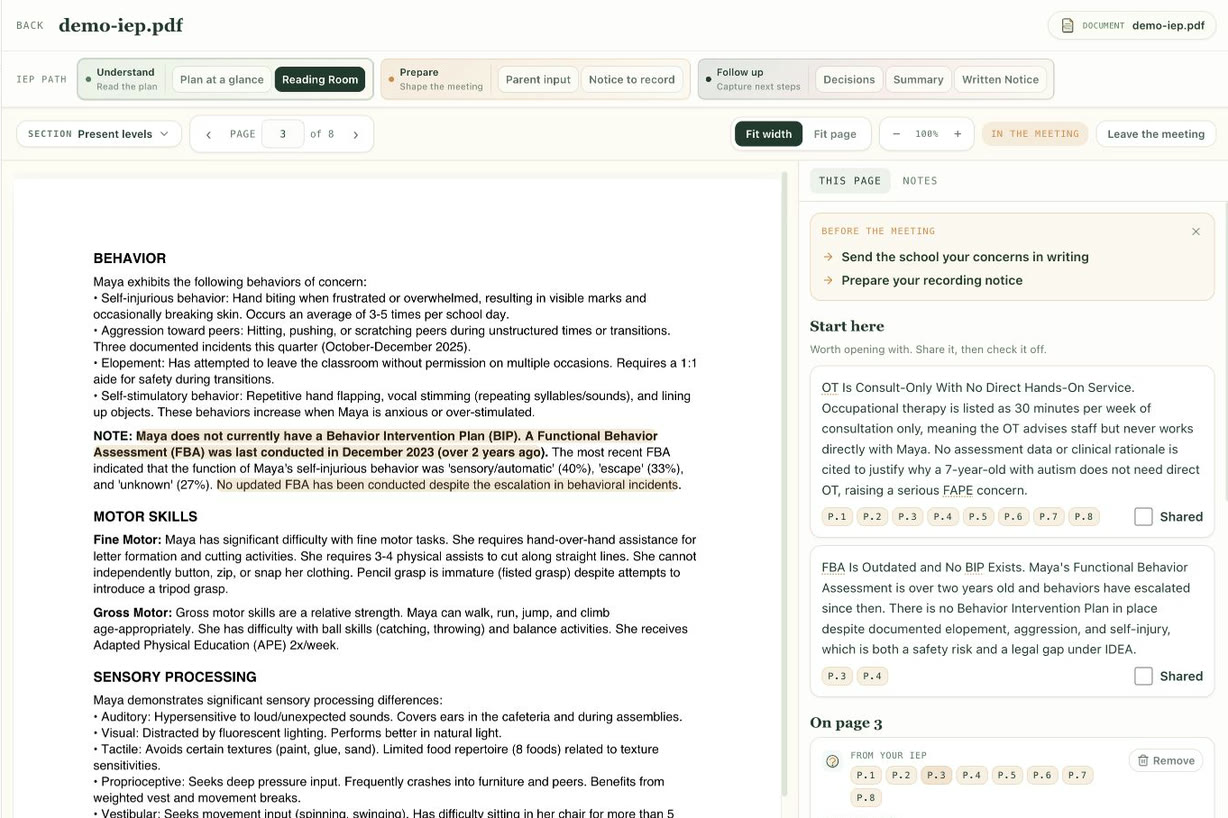Viewport: 1228px width, 818px height.
Task: Click the highlighted 'No updated FBA' sentence
Action: 448,485
